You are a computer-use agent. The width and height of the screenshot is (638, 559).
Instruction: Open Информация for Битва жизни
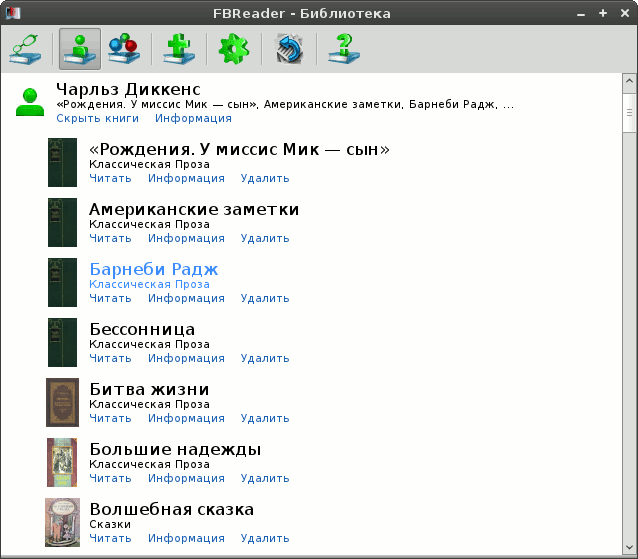point(186,418)
